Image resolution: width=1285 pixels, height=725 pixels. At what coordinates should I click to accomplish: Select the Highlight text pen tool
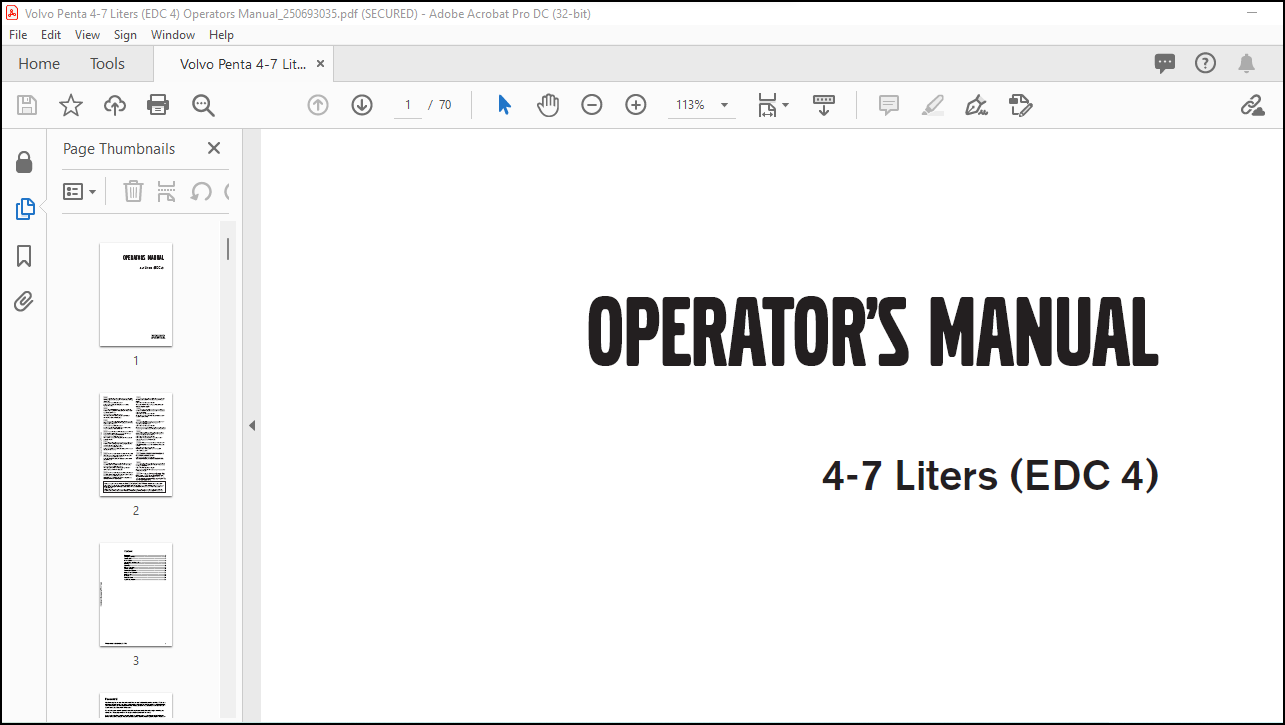[933, 105]
